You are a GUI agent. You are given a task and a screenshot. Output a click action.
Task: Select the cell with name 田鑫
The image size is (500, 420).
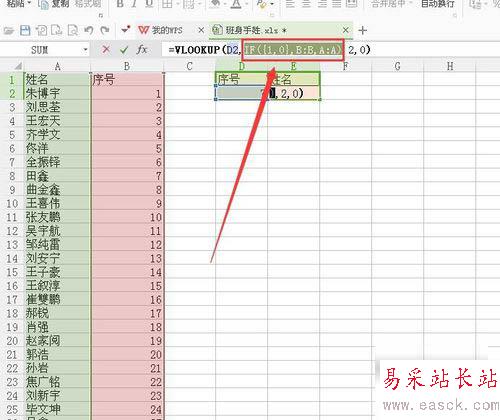(x=57, y=176)
